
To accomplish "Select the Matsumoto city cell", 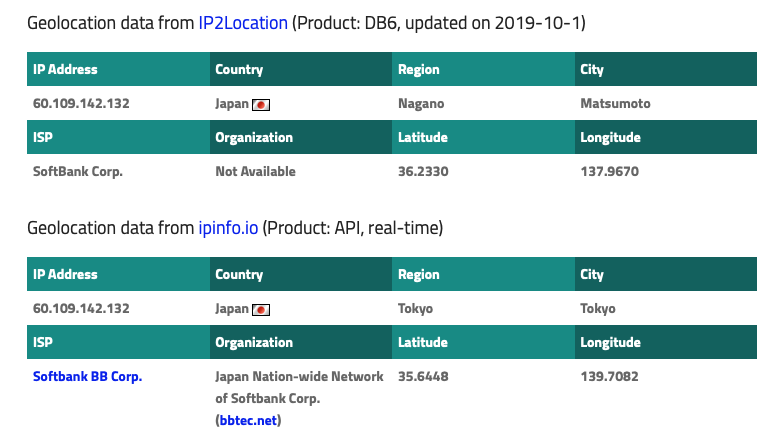I will [615, 104].
